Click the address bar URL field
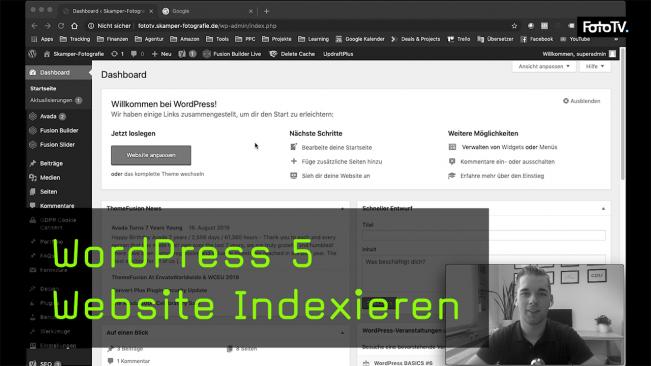The image size is (651, 366). point(299,26)
